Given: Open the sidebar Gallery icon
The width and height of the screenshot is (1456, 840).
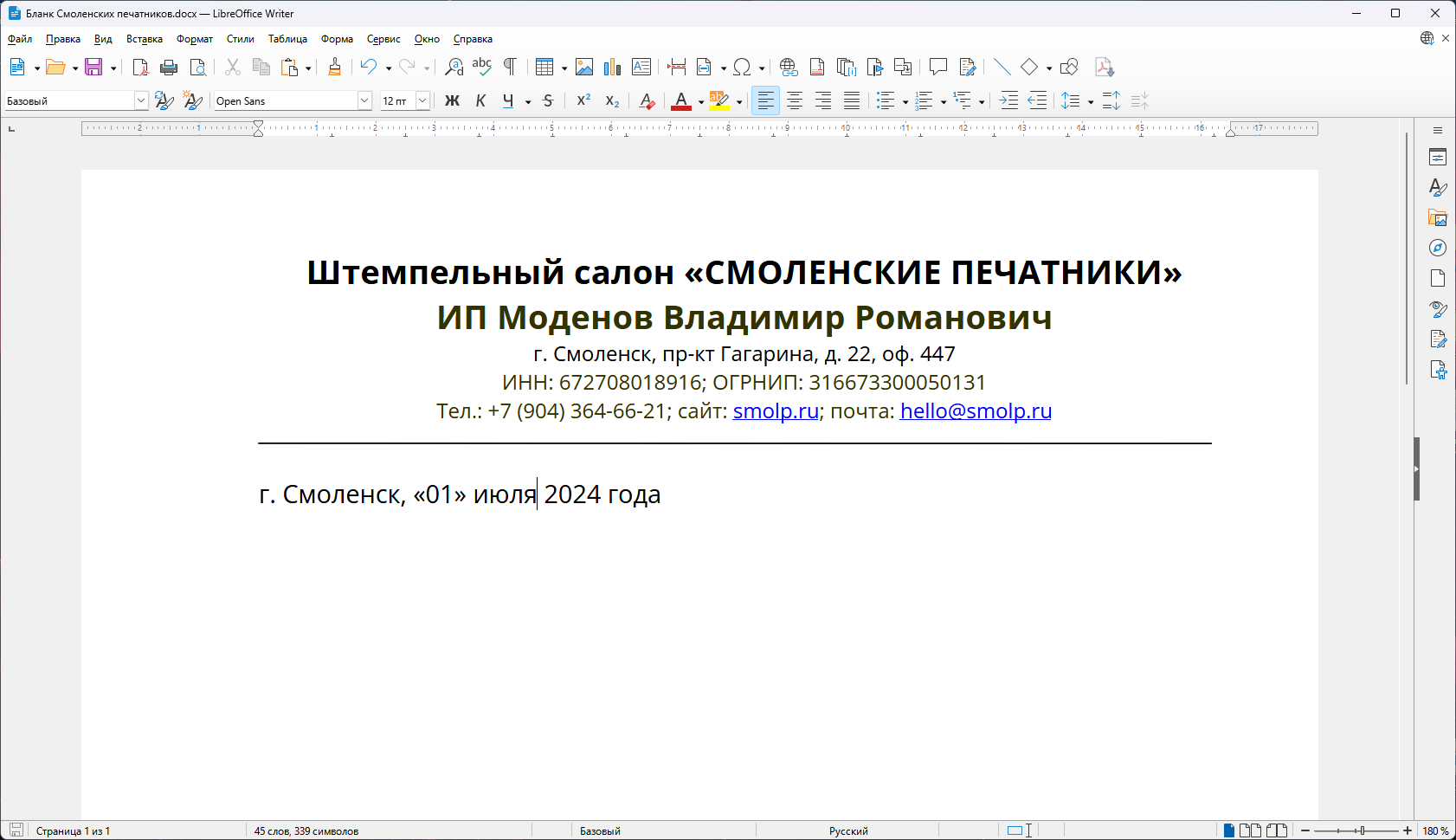Looking at the screenshot, I should (x=1438, y=217).
